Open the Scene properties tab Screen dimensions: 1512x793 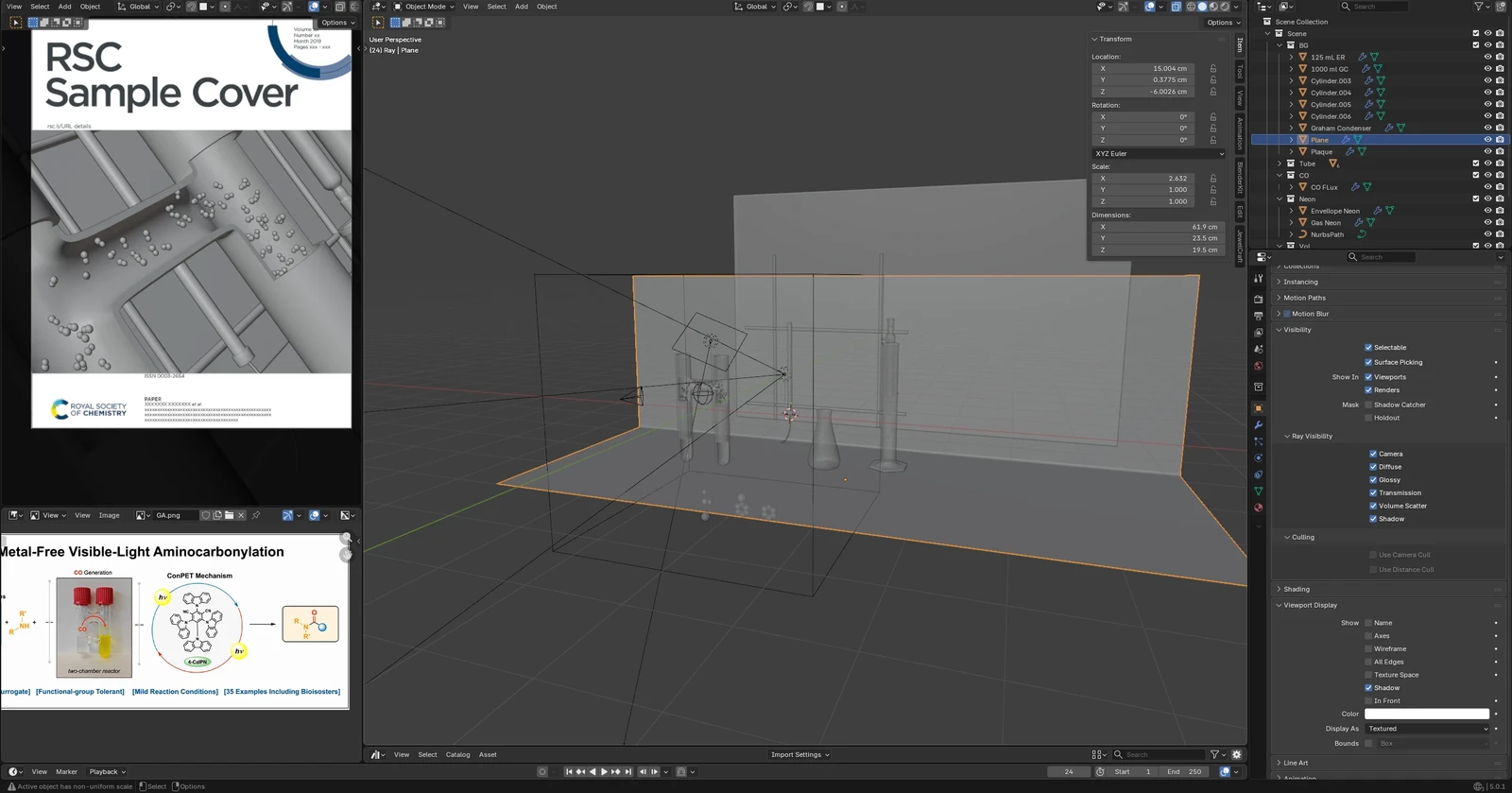[x=1258, y=350]
